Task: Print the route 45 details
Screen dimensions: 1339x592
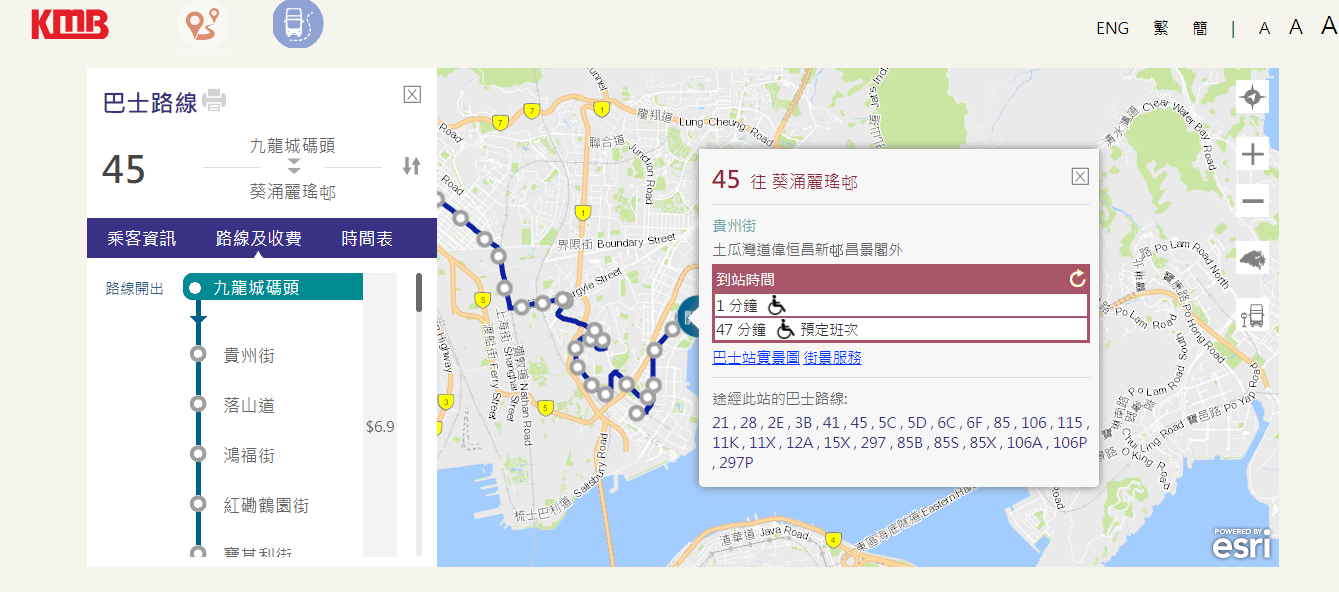Action: click(x=214, y=100)
